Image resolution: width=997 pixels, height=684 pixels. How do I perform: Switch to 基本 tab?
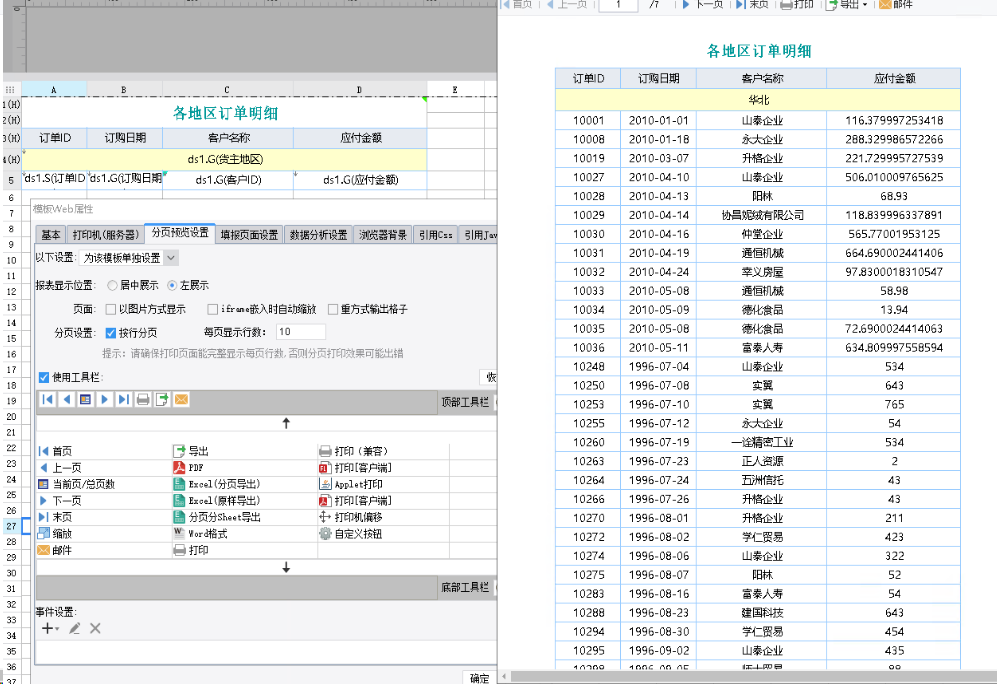pos(51,235)
